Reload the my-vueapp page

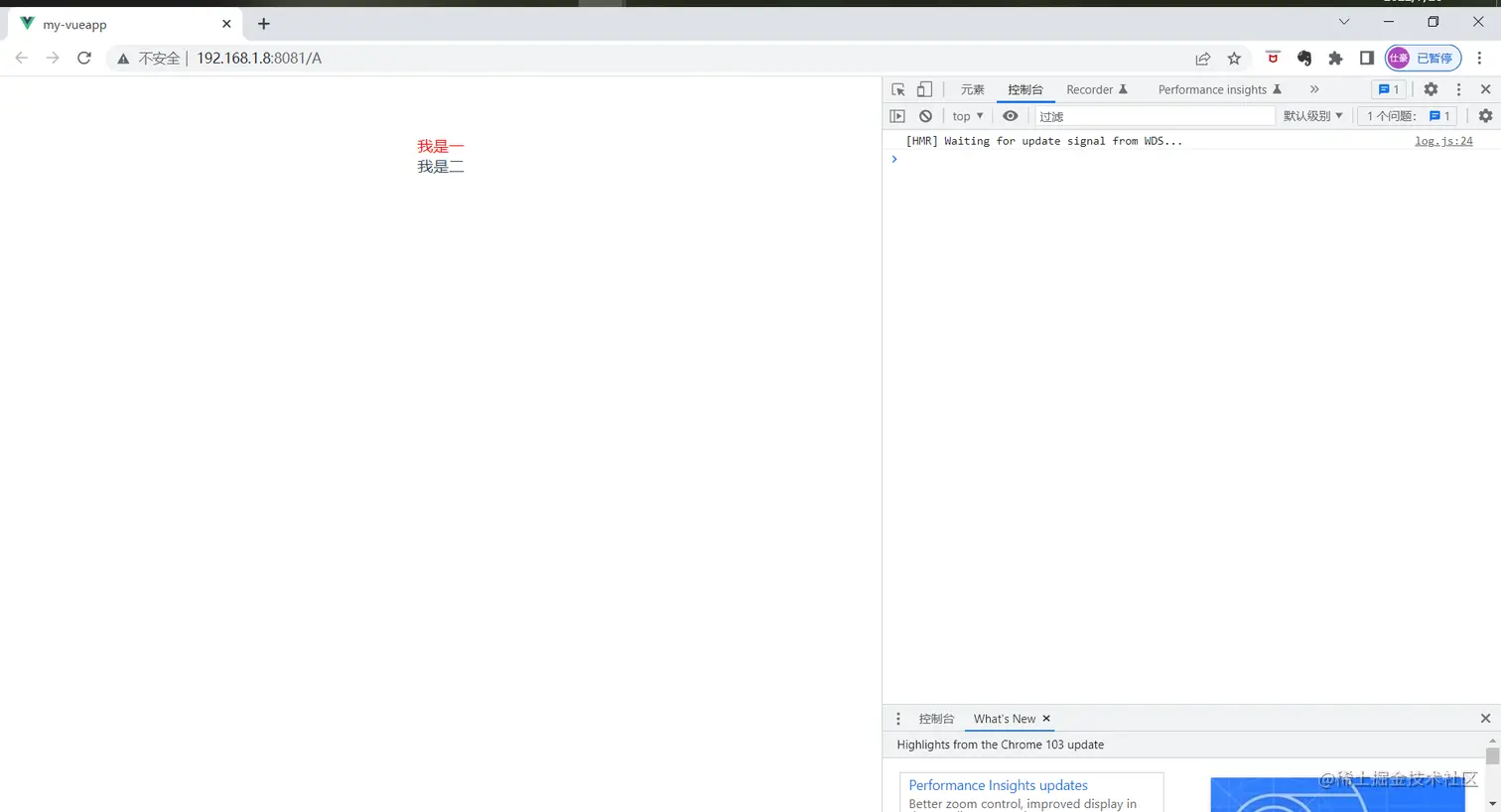coord(84,59)
